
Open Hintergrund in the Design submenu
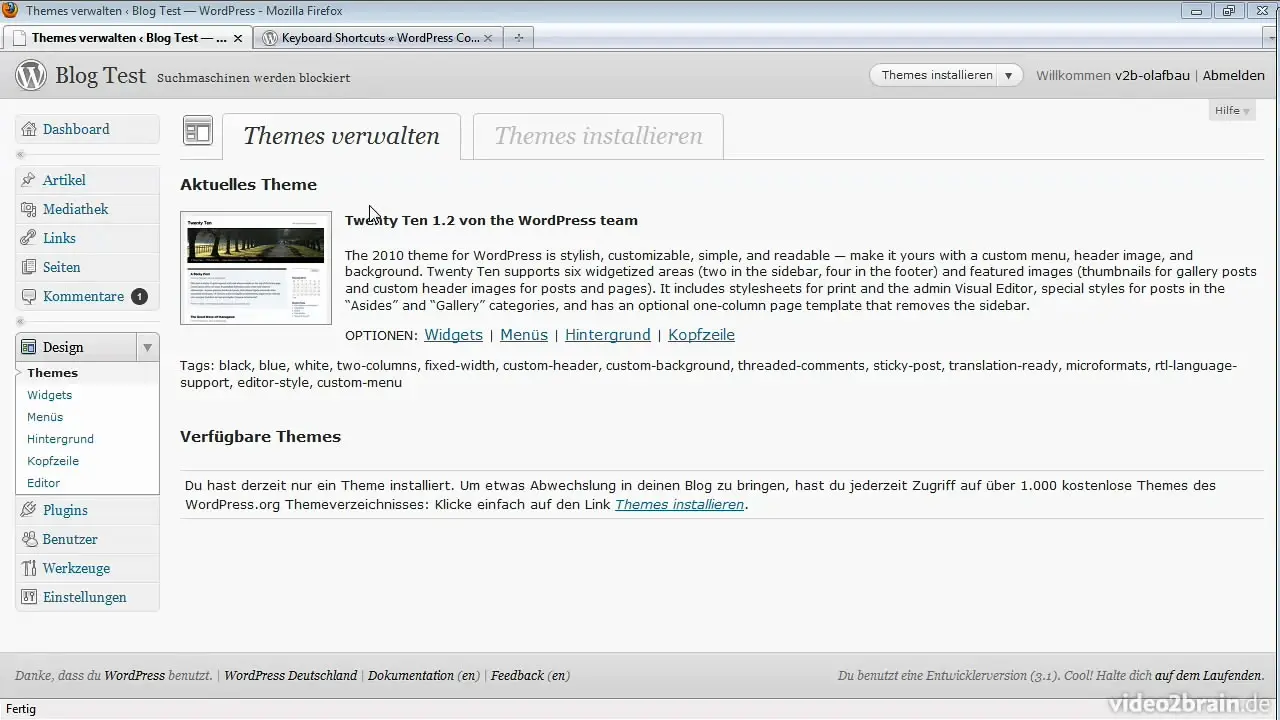(x=60, y=439)
